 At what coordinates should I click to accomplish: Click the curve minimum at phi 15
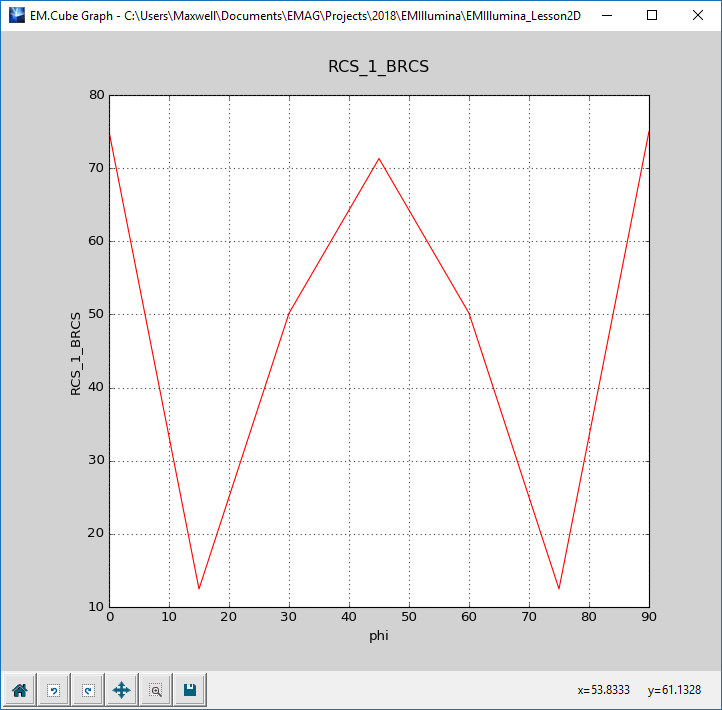[199, 588]
